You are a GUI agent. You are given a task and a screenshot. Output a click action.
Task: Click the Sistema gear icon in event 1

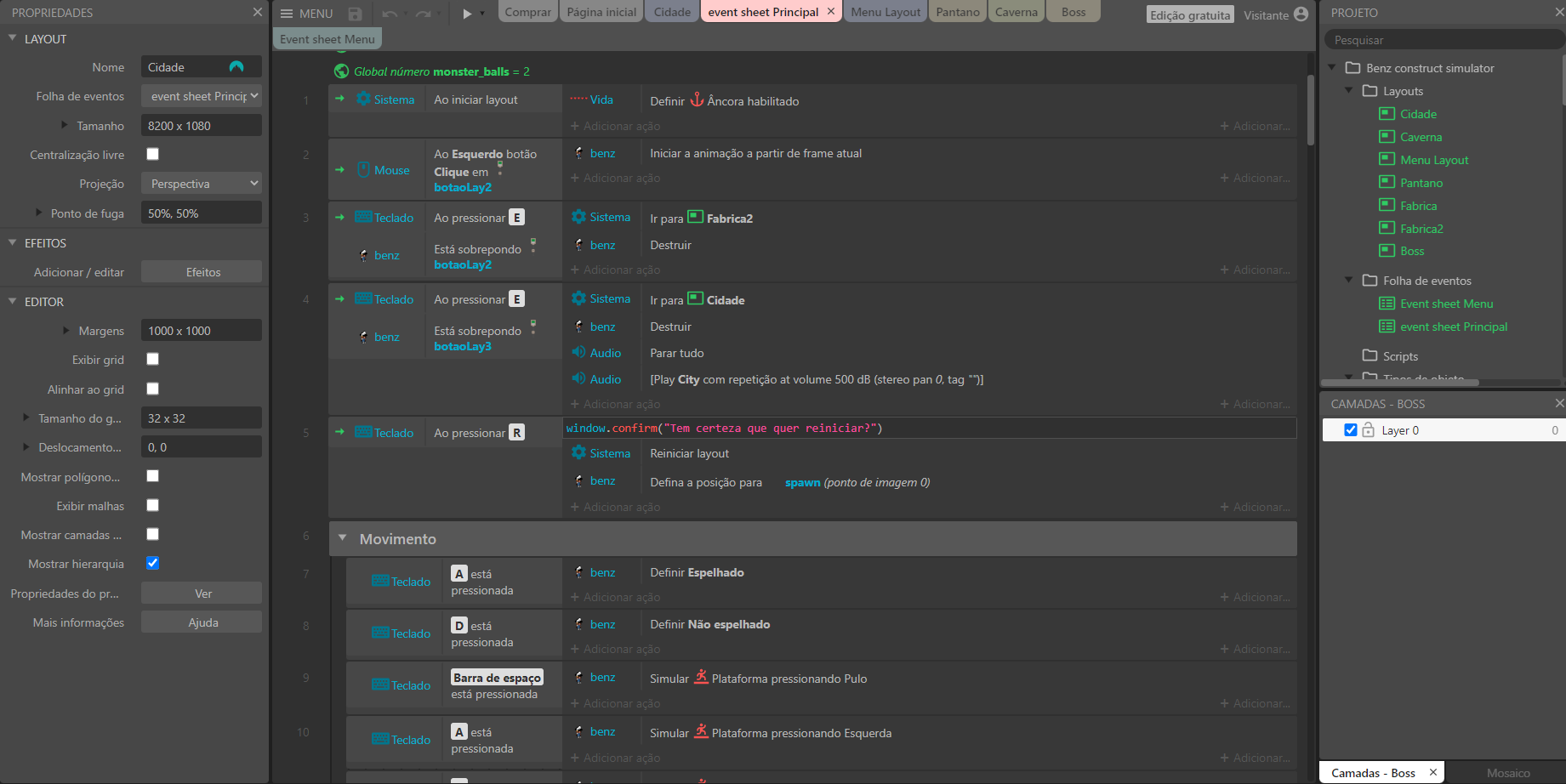point(363,99)
